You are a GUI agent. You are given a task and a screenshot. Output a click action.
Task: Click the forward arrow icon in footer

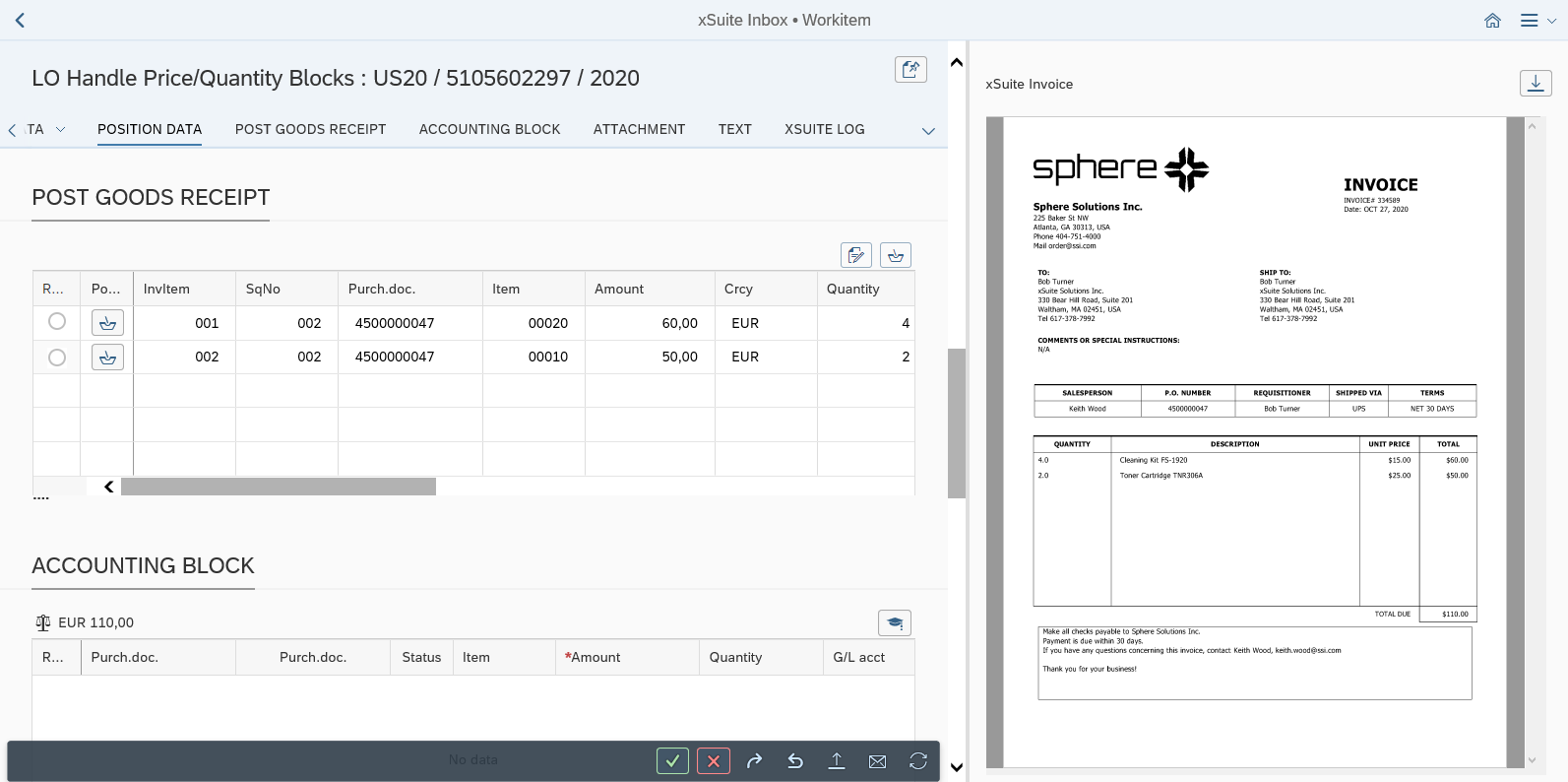pos(754,760)
